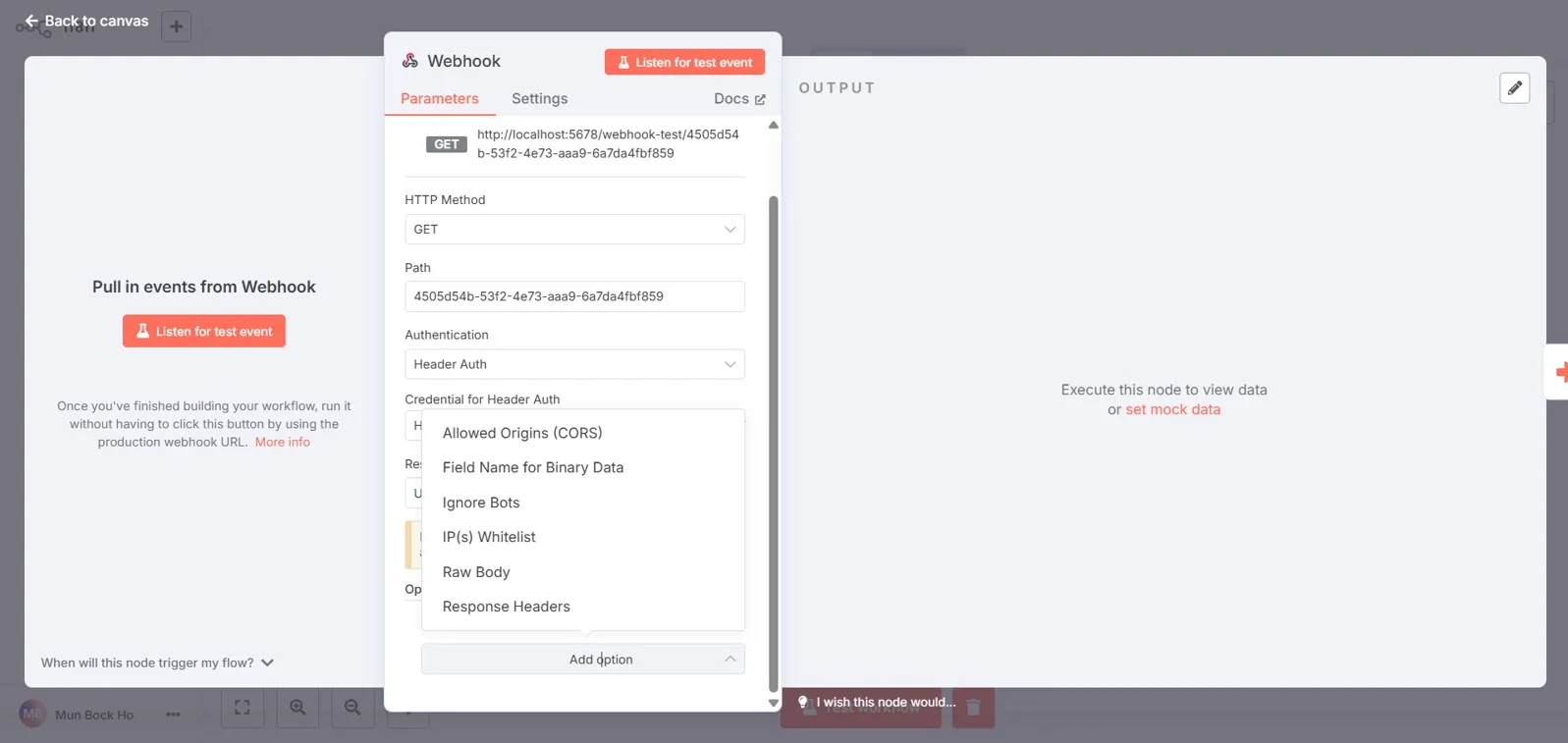
Task: Switch to the Parameters tab
Action: pyautogui.click(x=439, y=98)
